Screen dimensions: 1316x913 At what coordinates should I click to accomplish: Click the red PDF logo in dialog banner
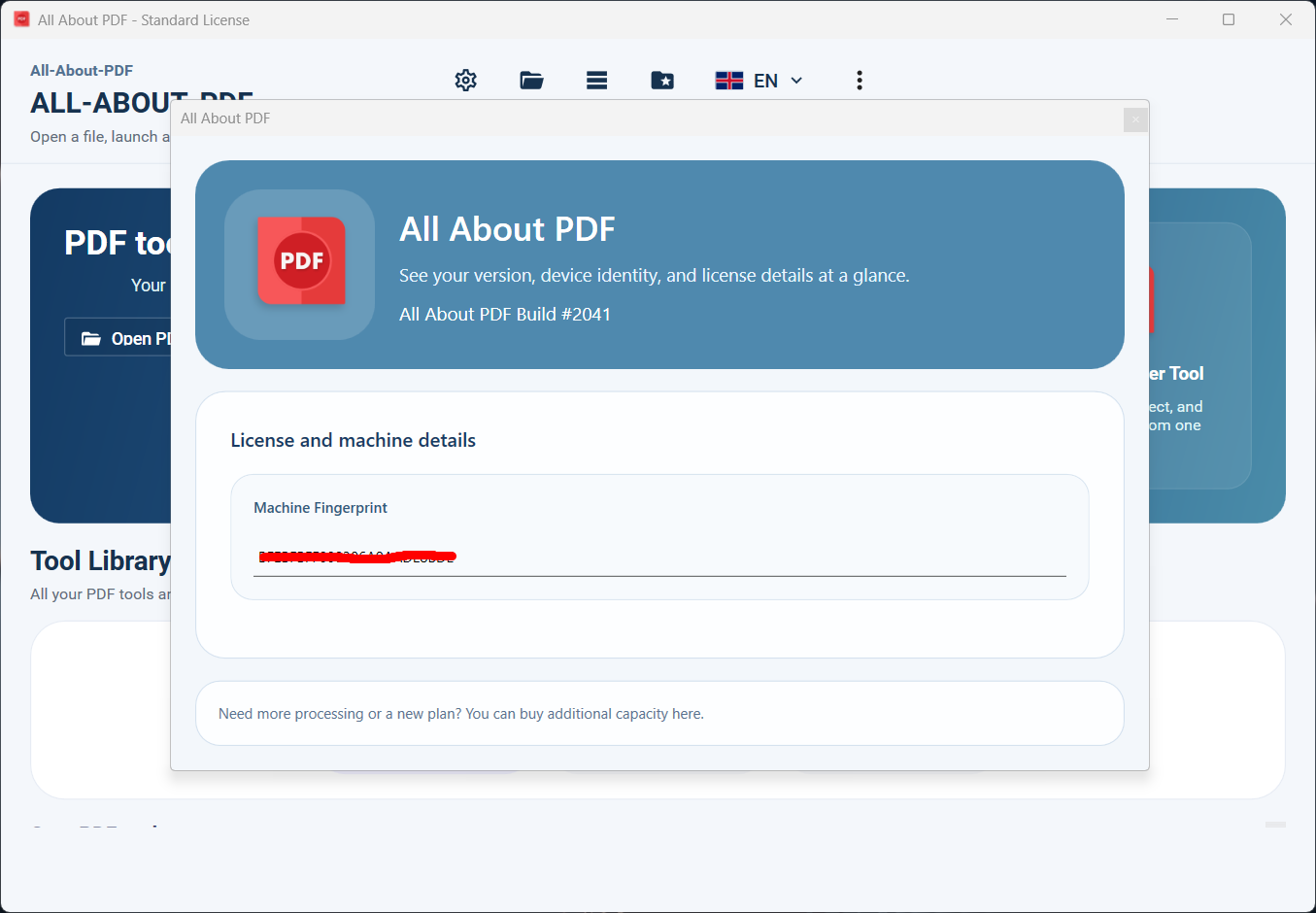point(301,261)
